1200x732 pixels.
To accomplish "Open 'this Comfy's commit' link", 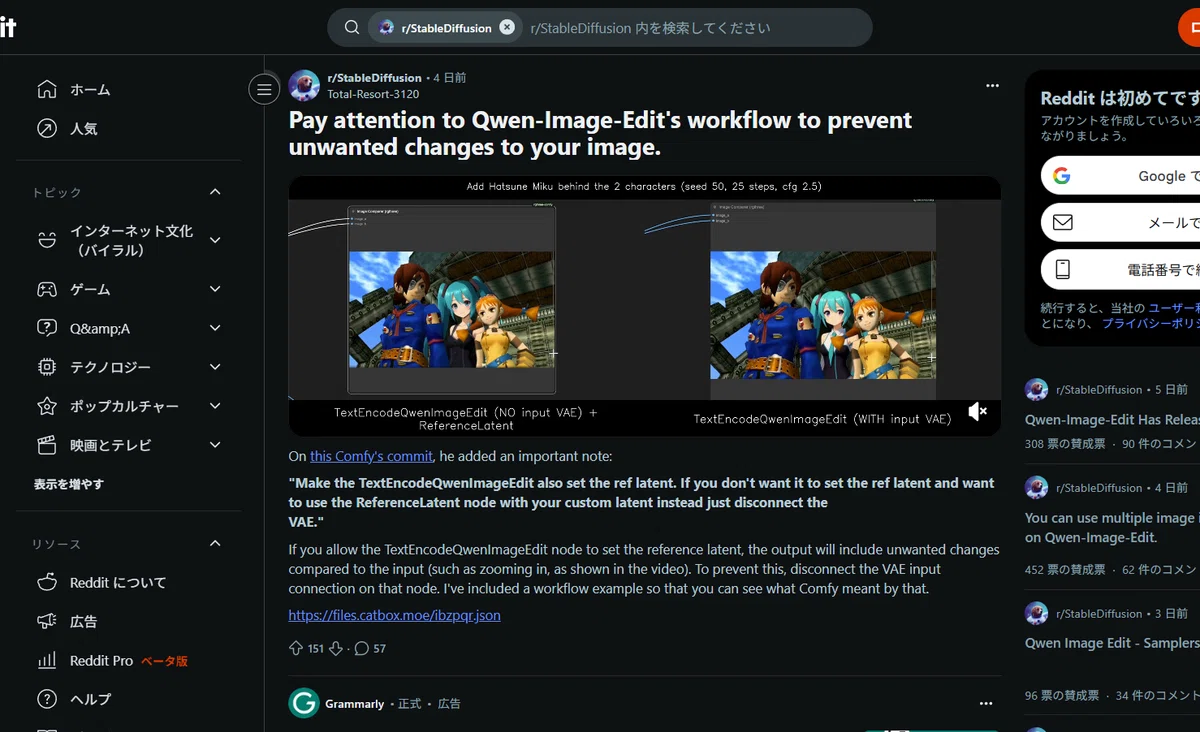I will click(371, 456).
